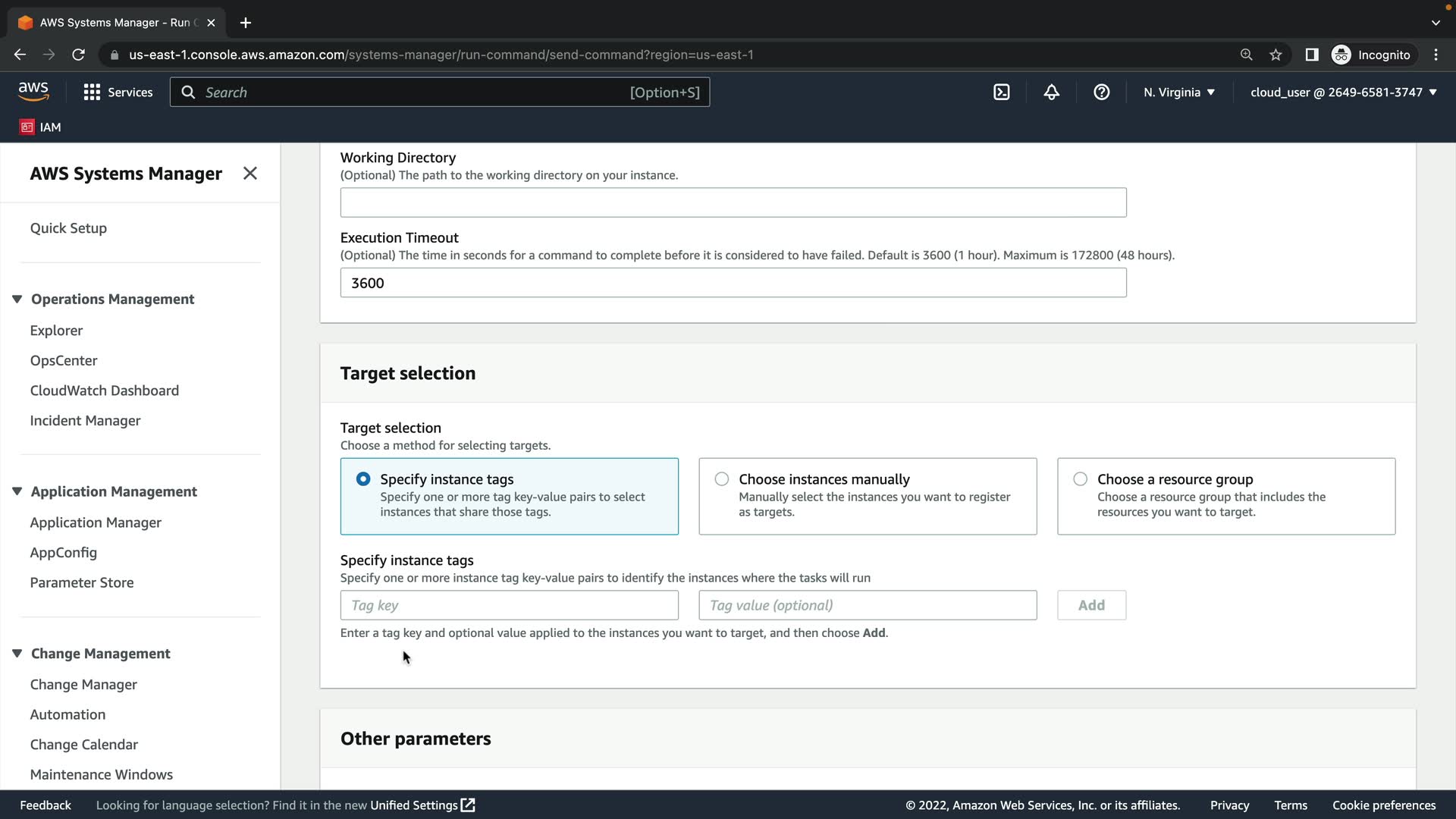Expand the cloud_user account dropdown
The height and width of the screenshot is (819, 1456).
pyautogui.click(x=1343, y=93)
